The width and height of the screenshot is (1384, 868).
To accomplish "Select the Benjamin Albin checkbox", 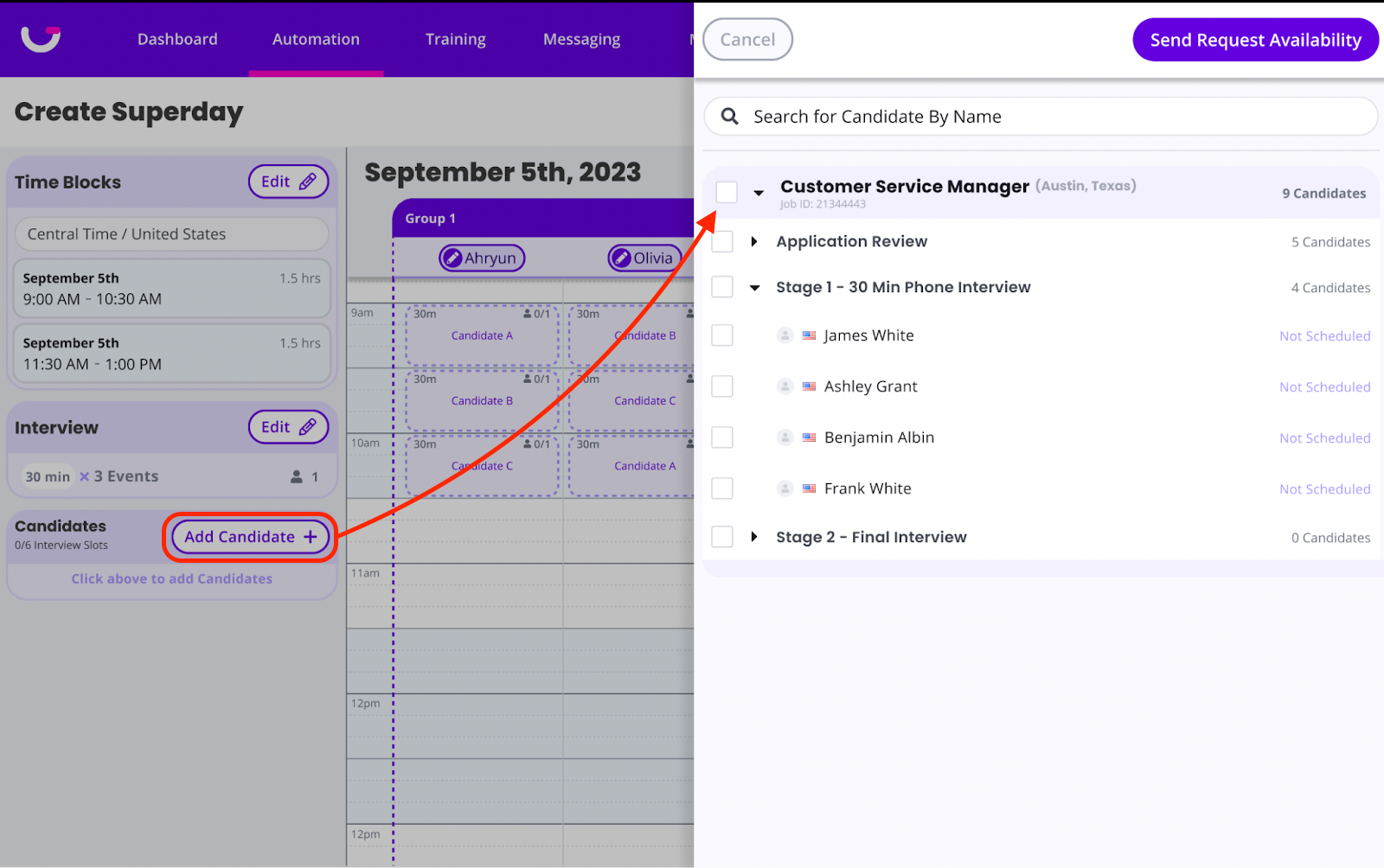I will (722, 437).
